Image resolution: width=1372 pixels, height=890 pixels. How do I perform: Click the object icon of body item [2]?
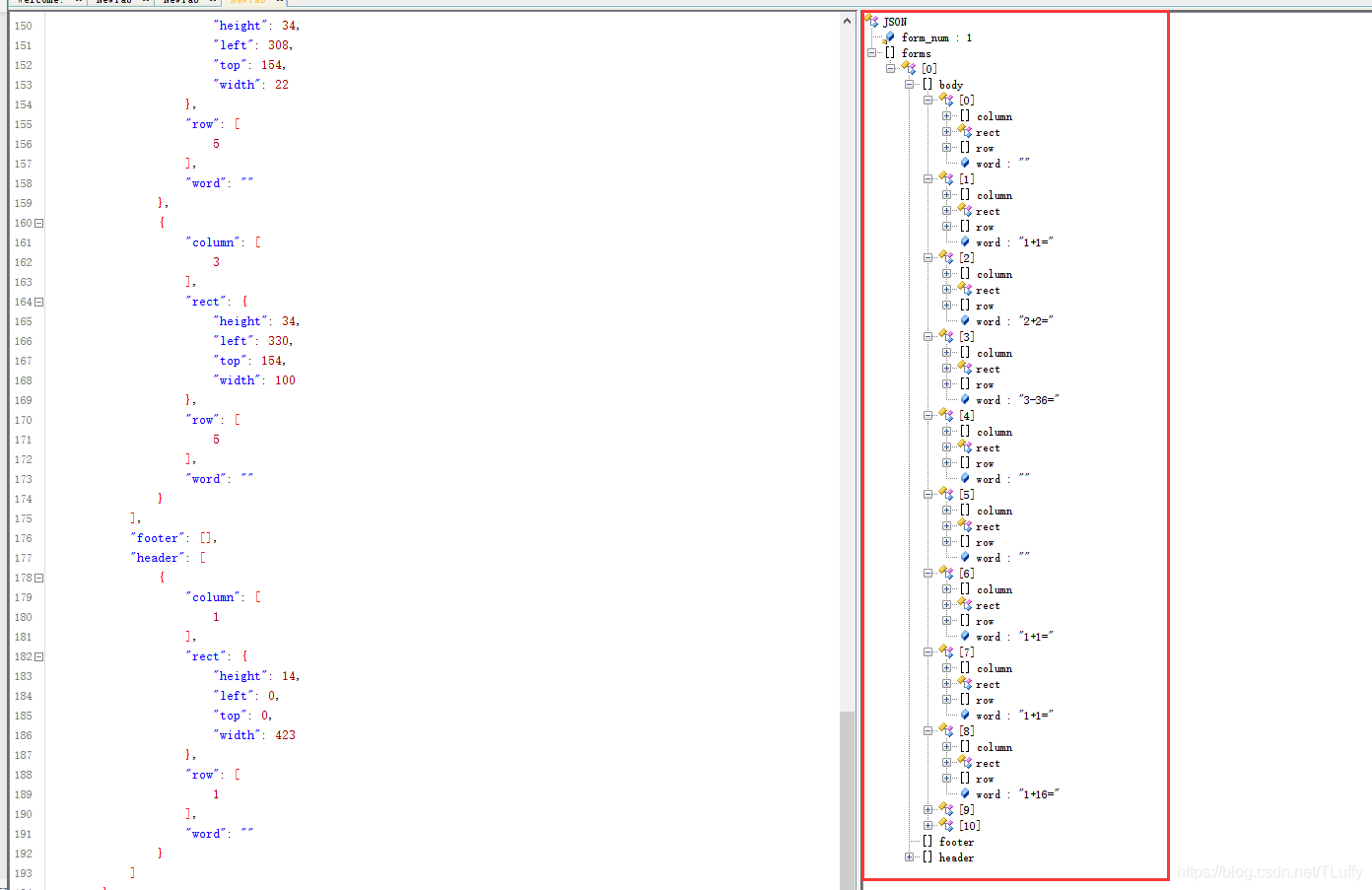(946, 257)
